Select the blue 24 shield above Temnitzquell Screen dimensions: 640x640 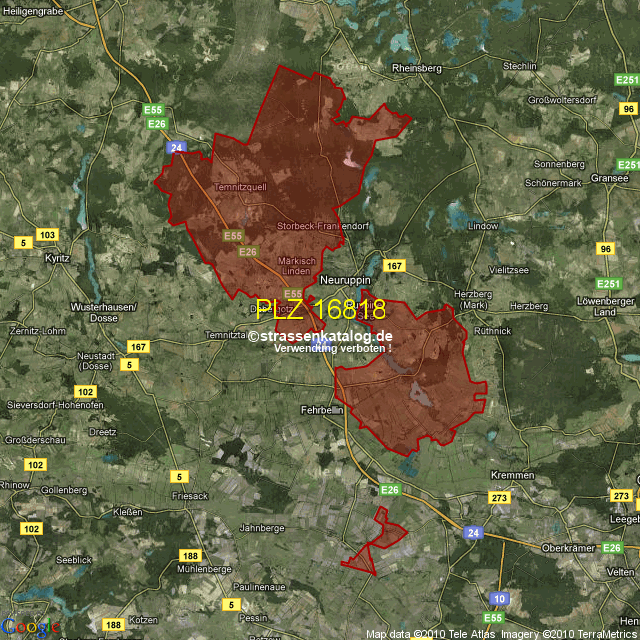click(x=177, y=148)
